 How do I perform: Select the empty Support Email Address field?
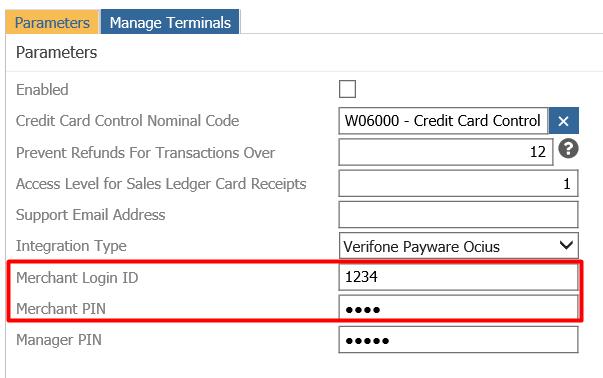pos(458,214)
